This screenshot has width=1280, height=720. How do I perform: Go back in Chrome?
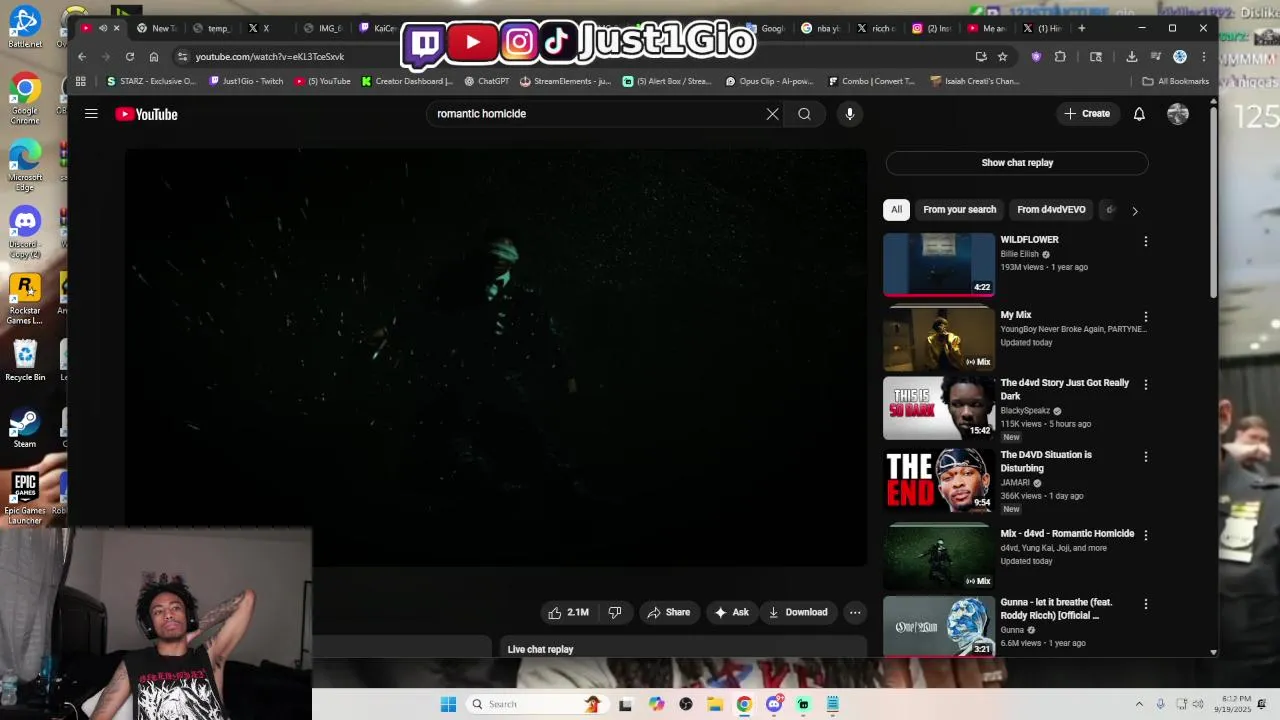click(82, 57)
